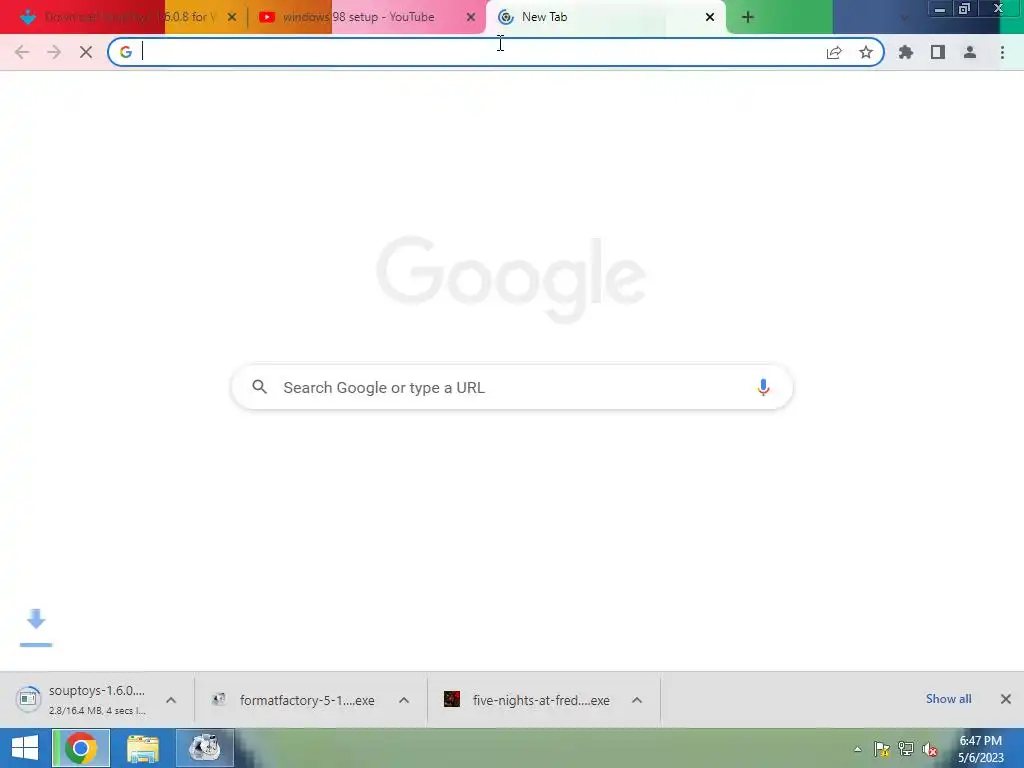Viewport: 1024px width, 768px height.
Task: Click the Search Google or type a URL box
Action: [x=512, y=387]
